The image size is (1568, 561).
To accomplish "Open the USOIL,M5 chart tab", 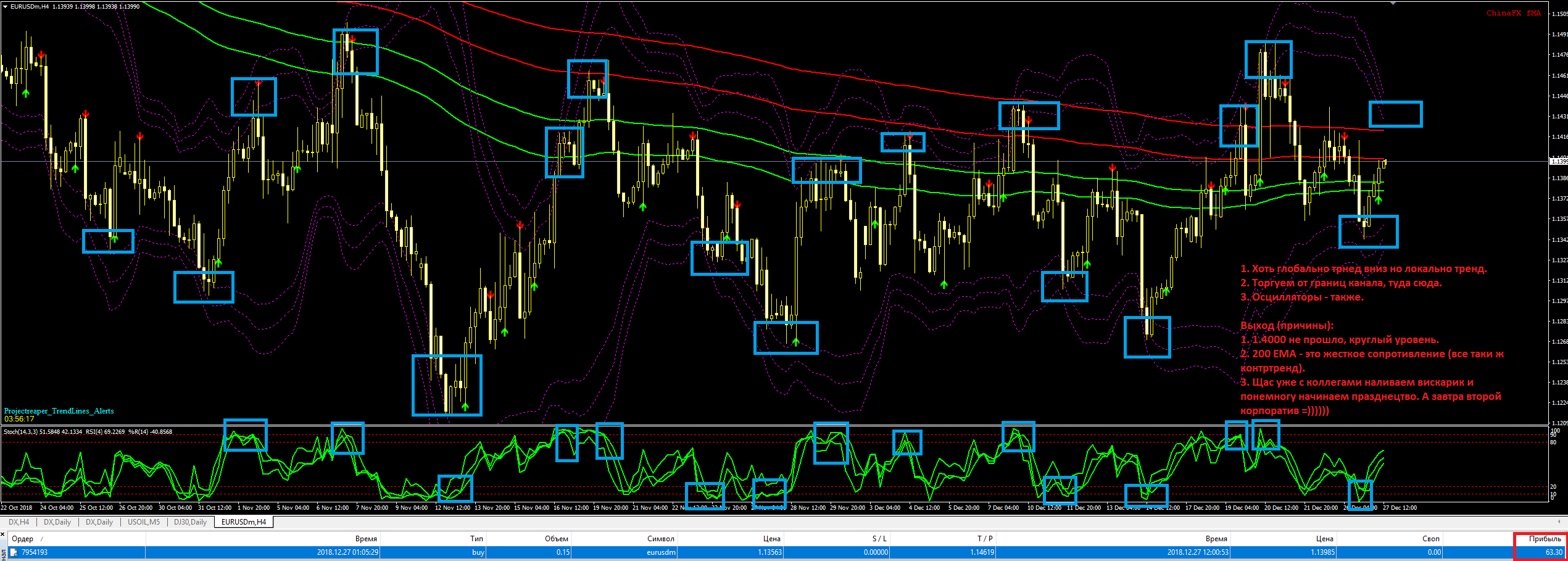I will point(143,522).
